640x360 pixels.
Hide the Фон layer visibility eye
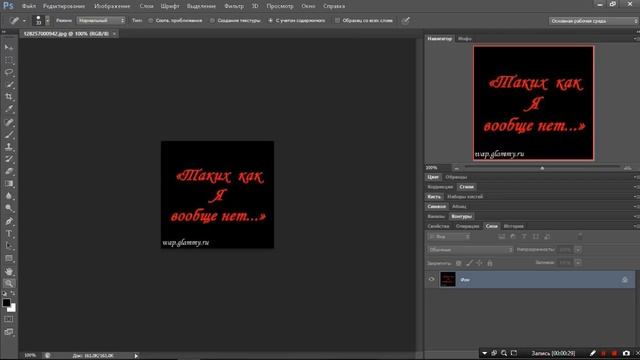[x=431, y=280]
